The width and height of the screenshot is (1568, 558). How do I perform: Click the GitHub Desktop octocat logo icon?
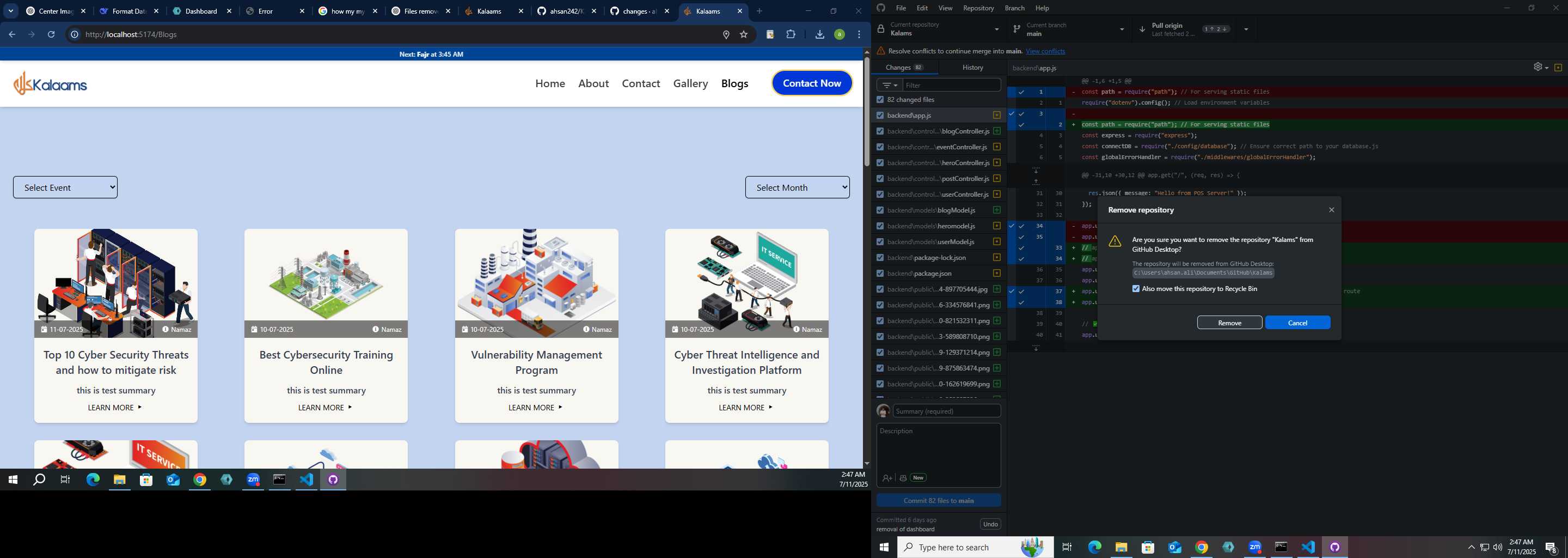[x=881, y=8]
